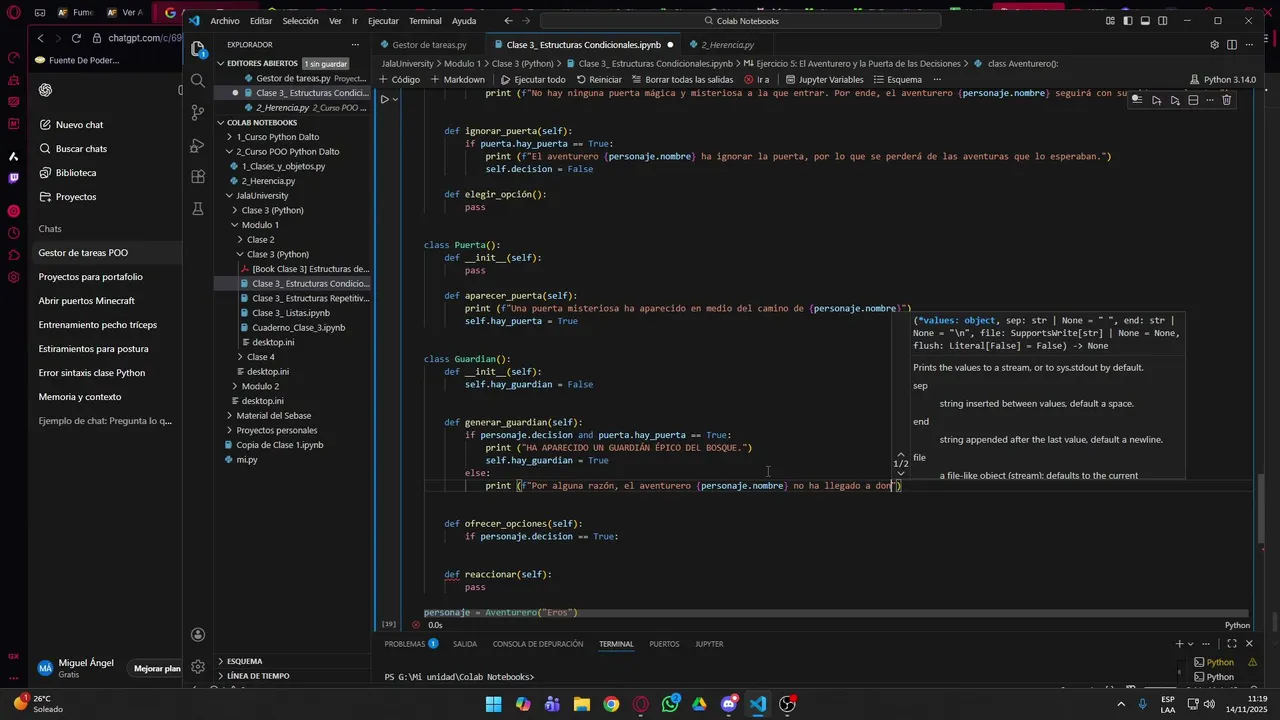
Task: Open new terminal profile dropdown
Action: (x=1192, y=644)
